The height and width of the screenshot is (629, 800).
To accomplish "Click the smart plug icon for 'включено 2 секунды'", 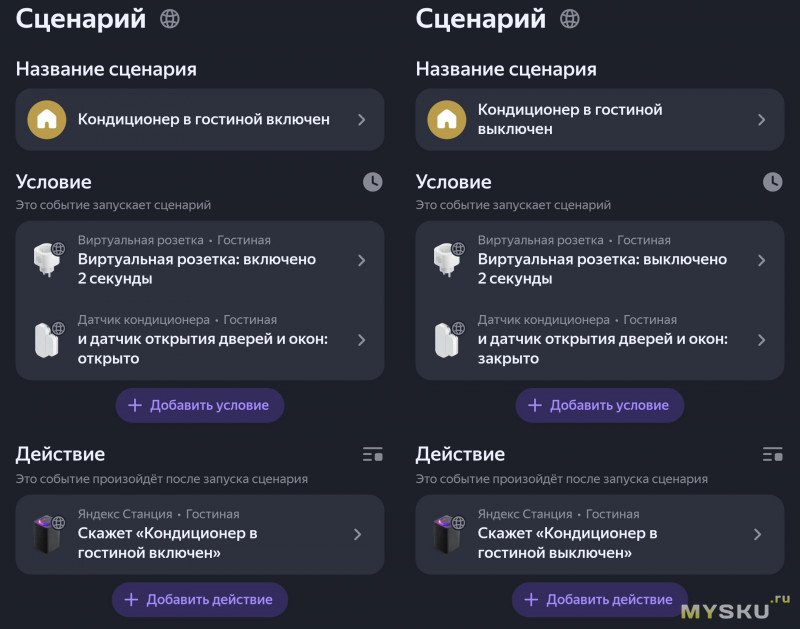I will 47,260.
